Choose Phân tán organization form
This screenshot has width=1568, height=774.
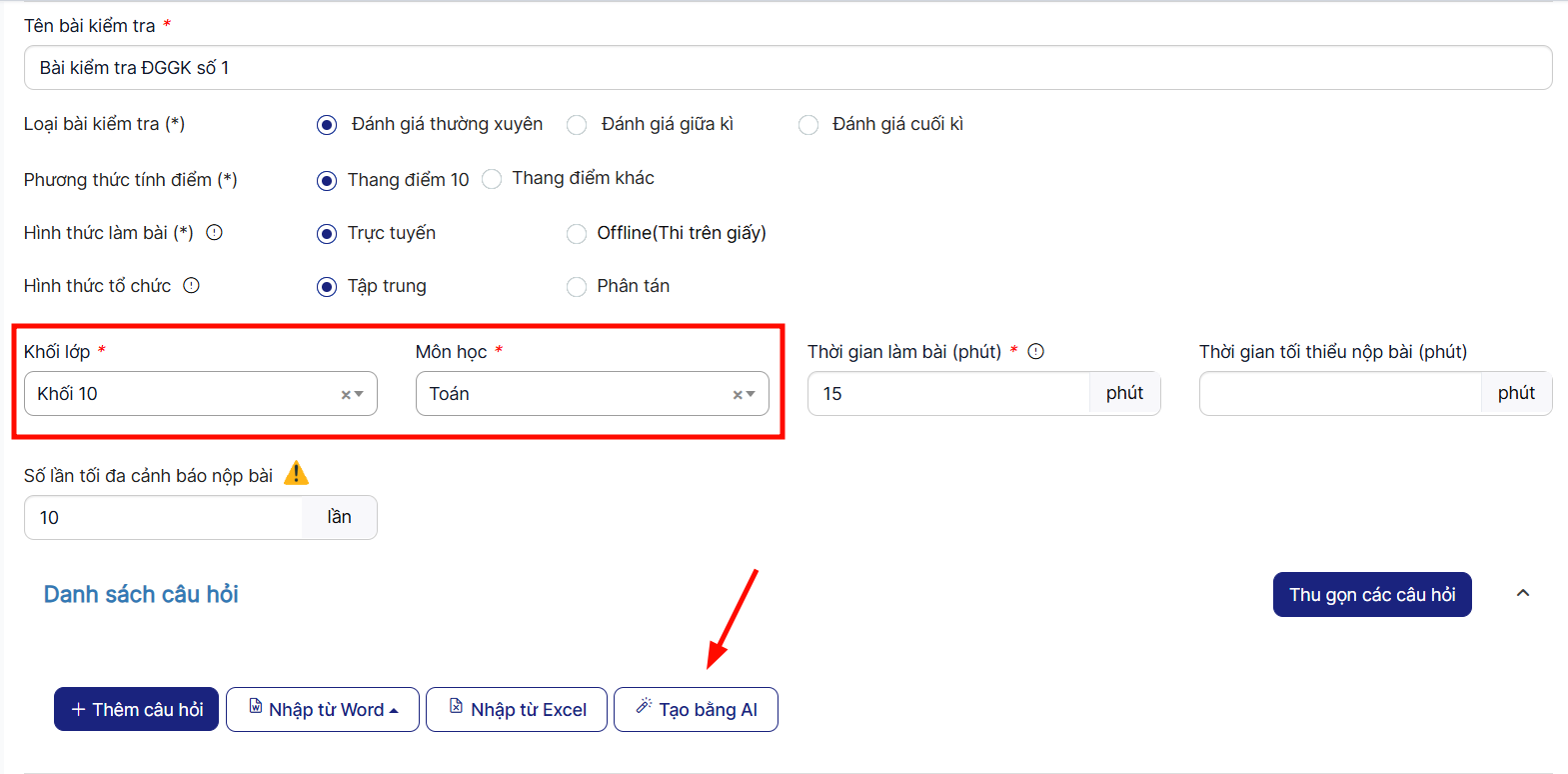[x=577, y=287]
